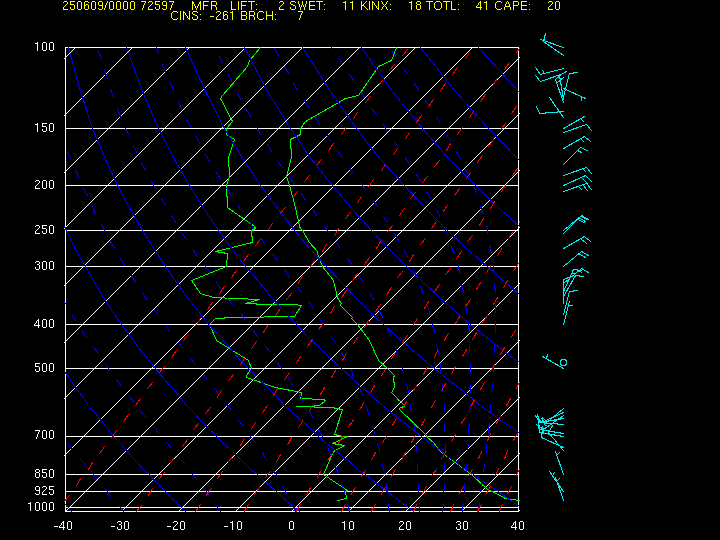
Task: Select the BRCH value 7
Action: click(300, 16)
